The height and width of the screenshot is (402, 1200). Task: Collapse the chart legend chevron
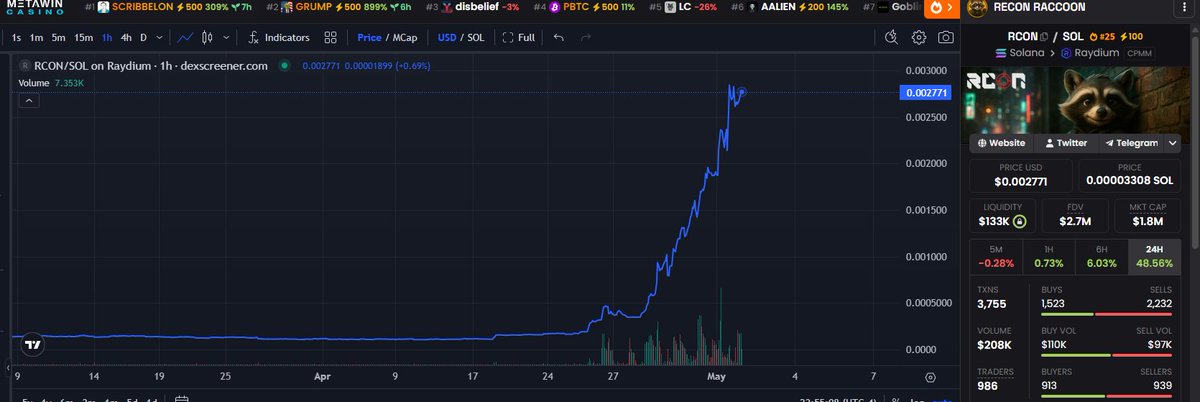click(x=28, y=101)
